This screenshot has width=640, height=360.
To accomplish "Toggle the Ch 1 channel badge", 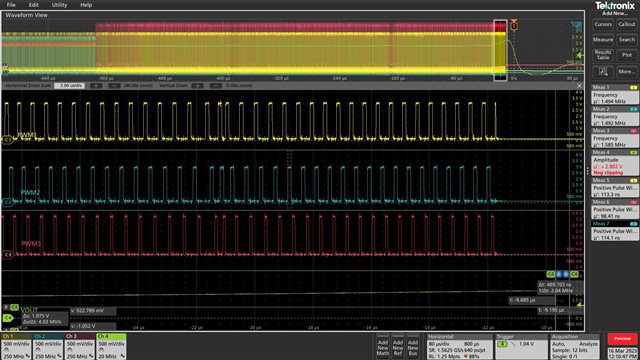I will tap(16, 347).
